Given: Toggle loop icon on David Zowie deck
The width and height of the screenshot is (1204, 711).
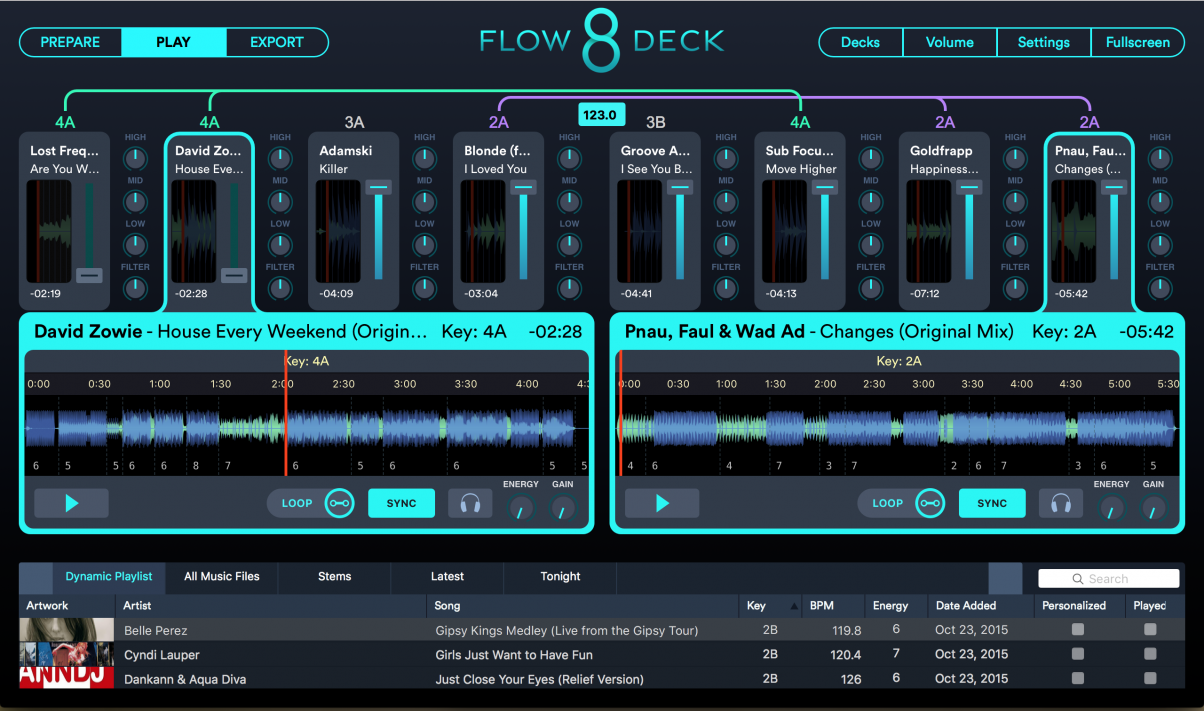Looking at the screenshot, I should [x=340, y=503].
